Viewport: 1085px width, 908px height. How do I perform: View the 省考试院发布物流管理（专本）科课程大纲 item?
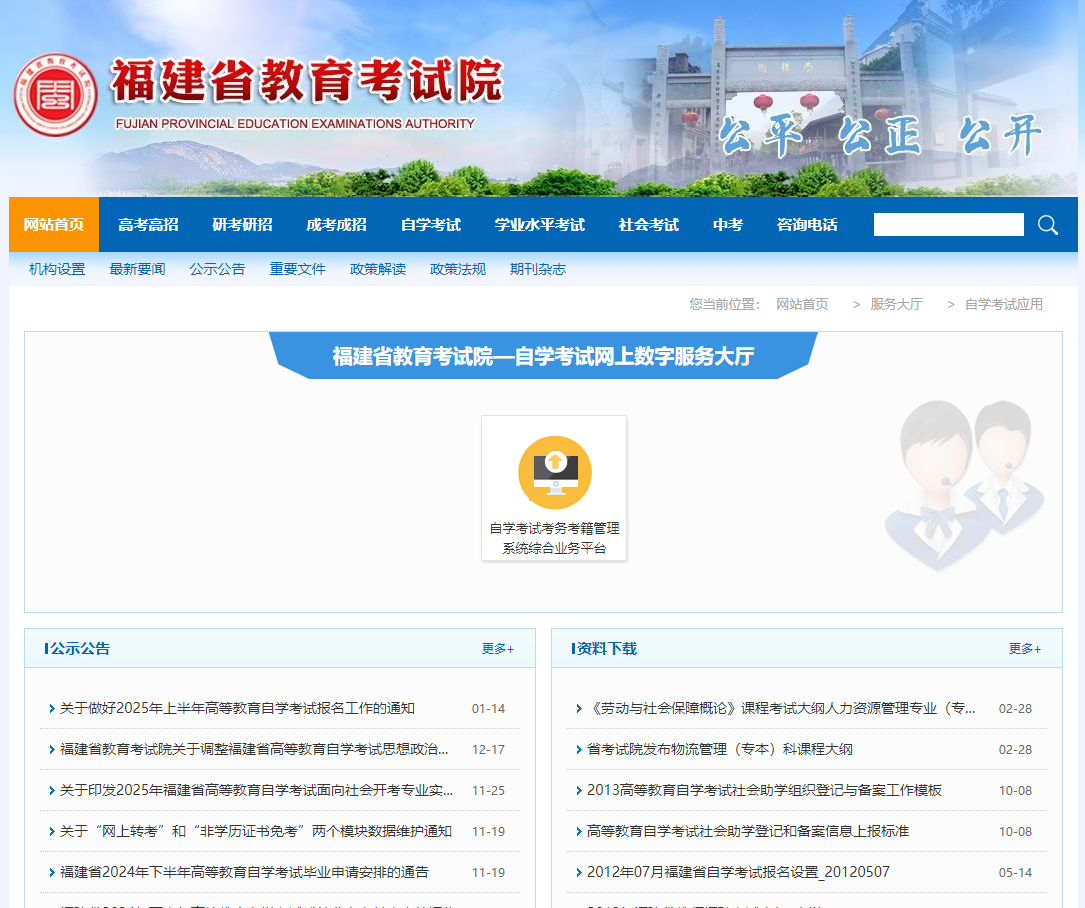(x=720, y=749)
